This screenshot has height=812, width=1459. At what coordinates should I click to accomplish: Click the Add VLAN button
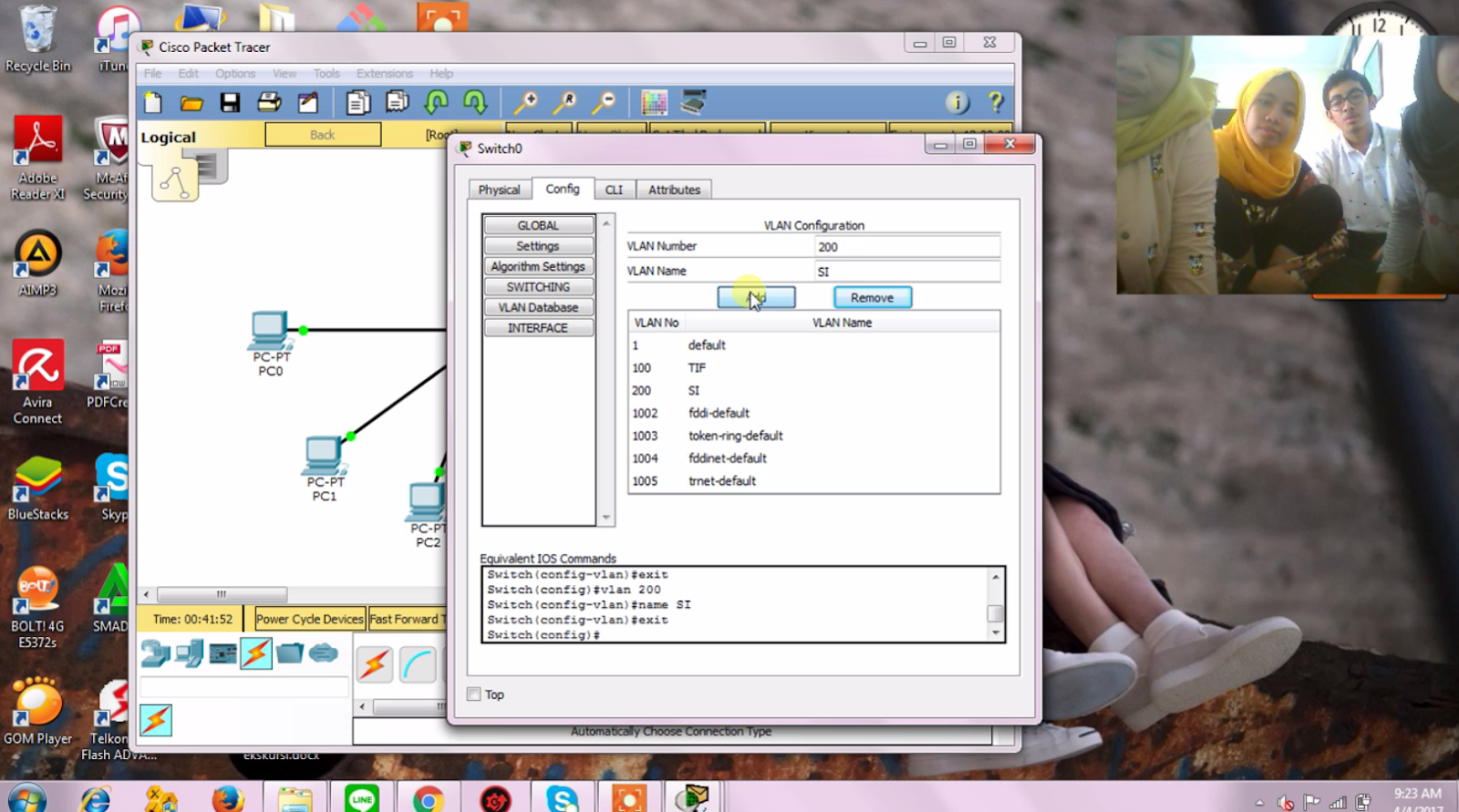pos(756,297)
